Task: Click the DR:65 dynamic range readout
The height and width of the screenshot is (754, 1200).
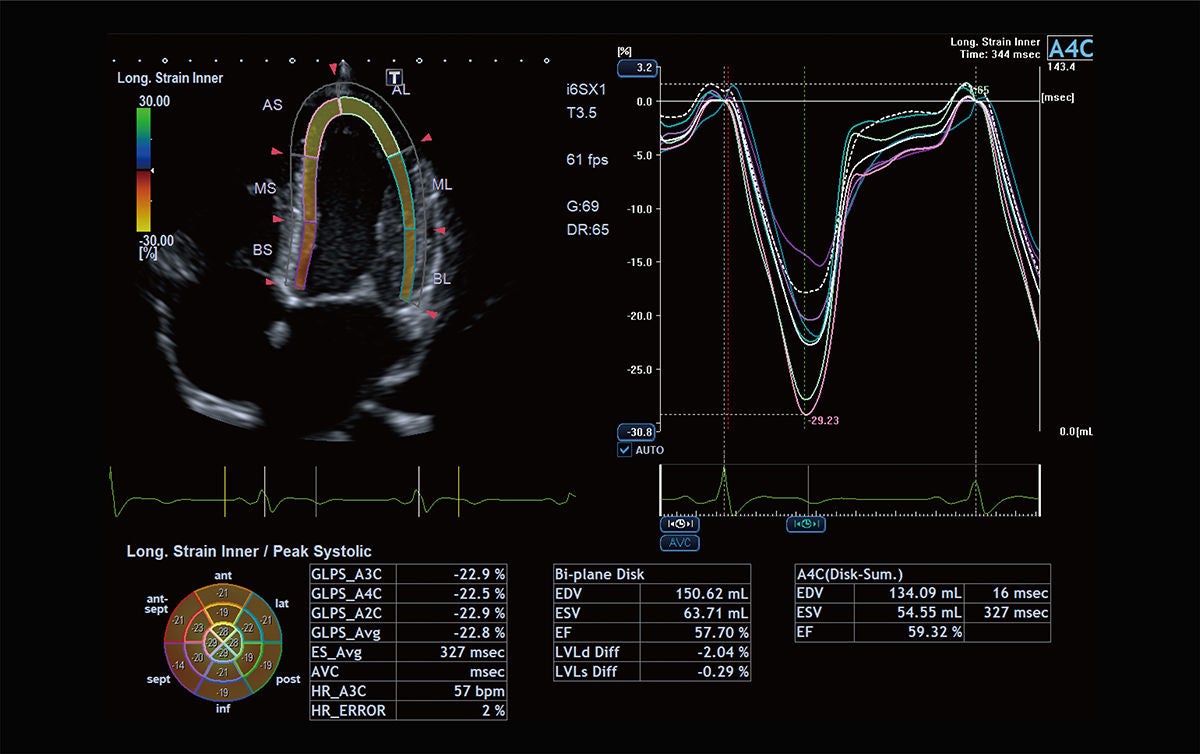Action: (x=588, y=229)
